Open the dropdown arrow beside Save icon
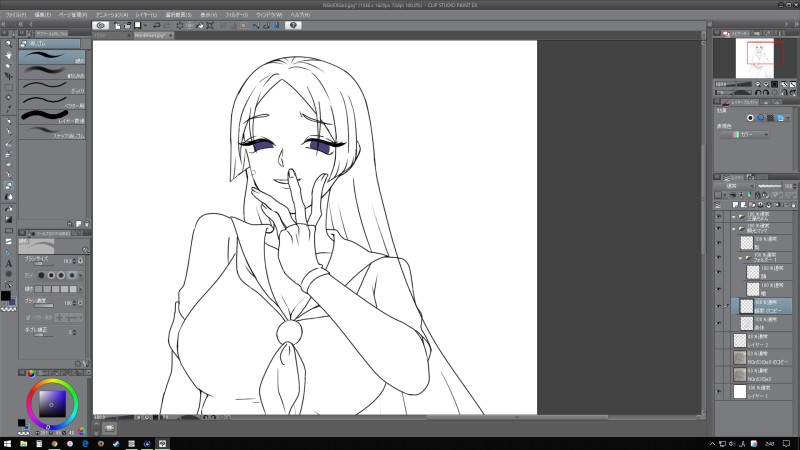 coord(145,25)
